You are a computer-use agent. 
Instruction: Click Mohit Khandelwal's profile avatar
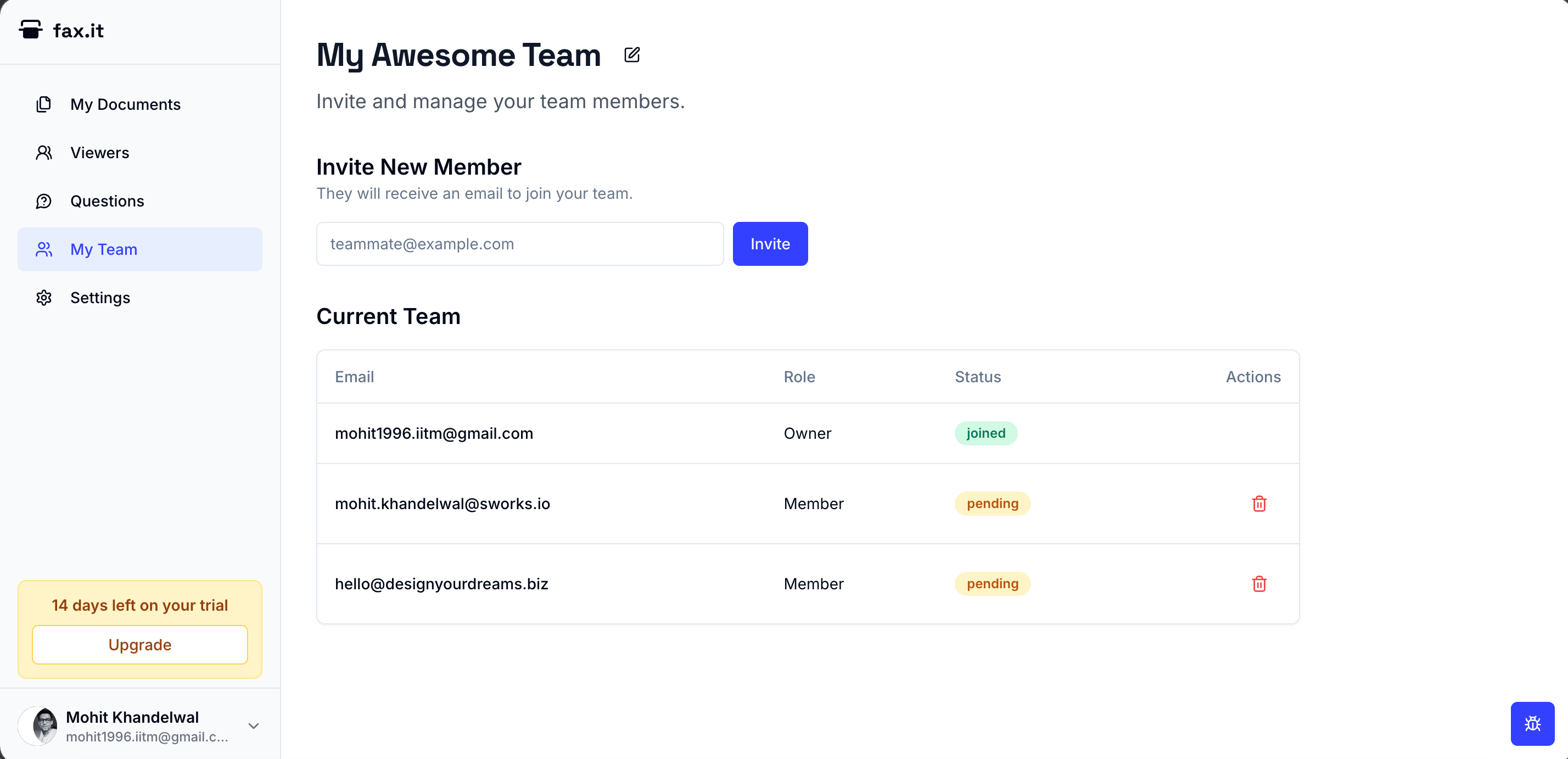point(38,725)
